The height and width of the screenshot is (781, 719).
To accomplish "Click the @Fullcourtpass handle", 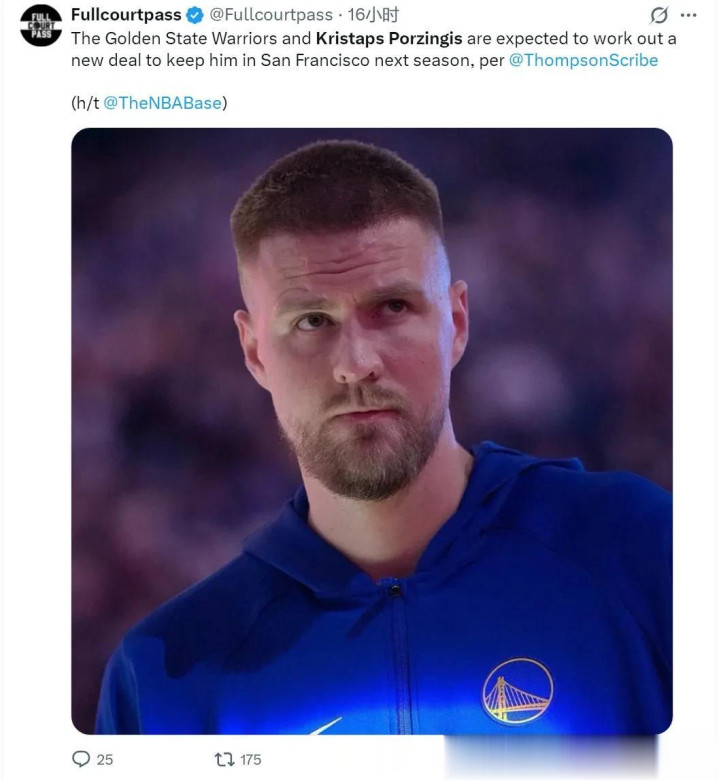I will pyautogui.click(x=270, y=15).
